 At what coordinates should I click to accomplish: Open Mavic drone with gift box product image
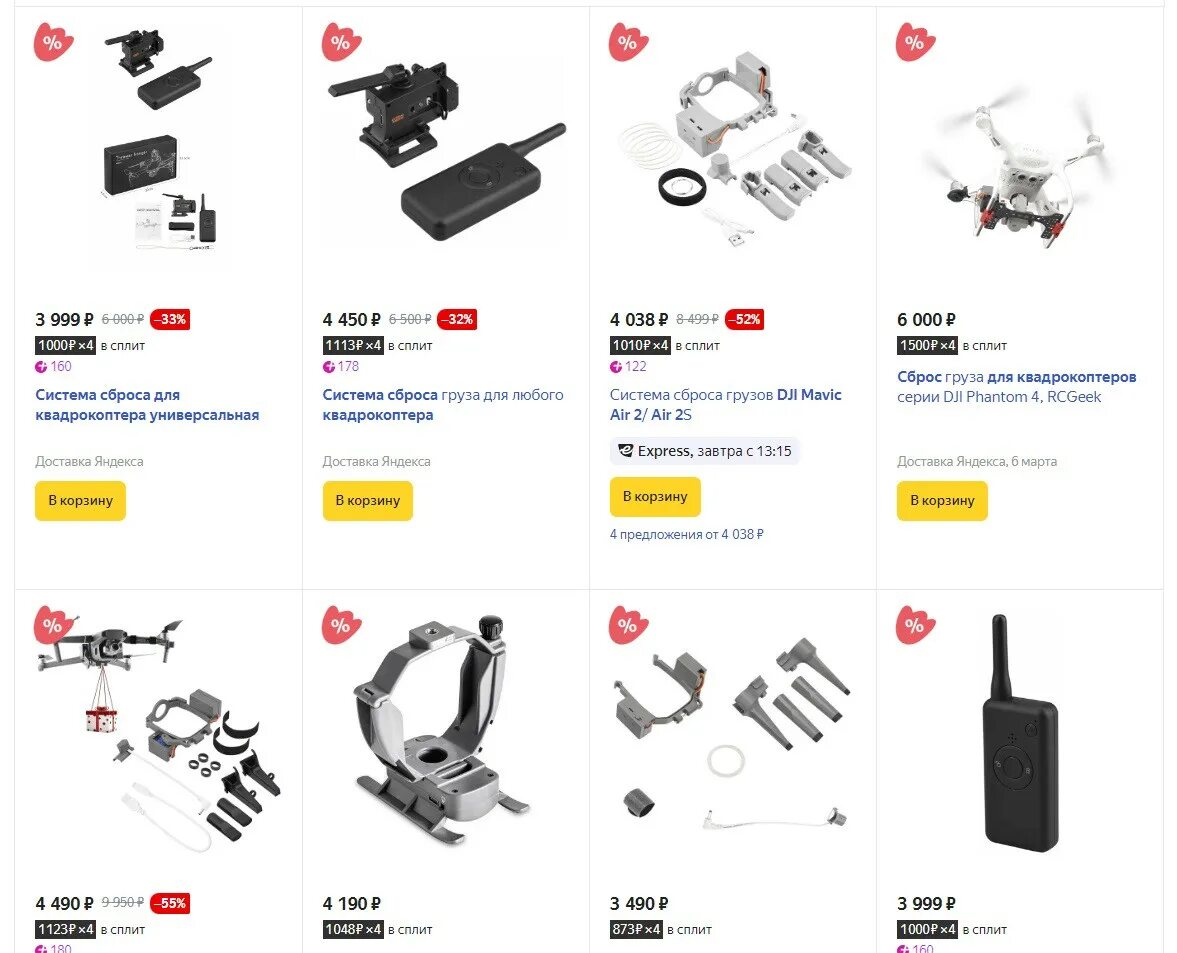point(158,735)
